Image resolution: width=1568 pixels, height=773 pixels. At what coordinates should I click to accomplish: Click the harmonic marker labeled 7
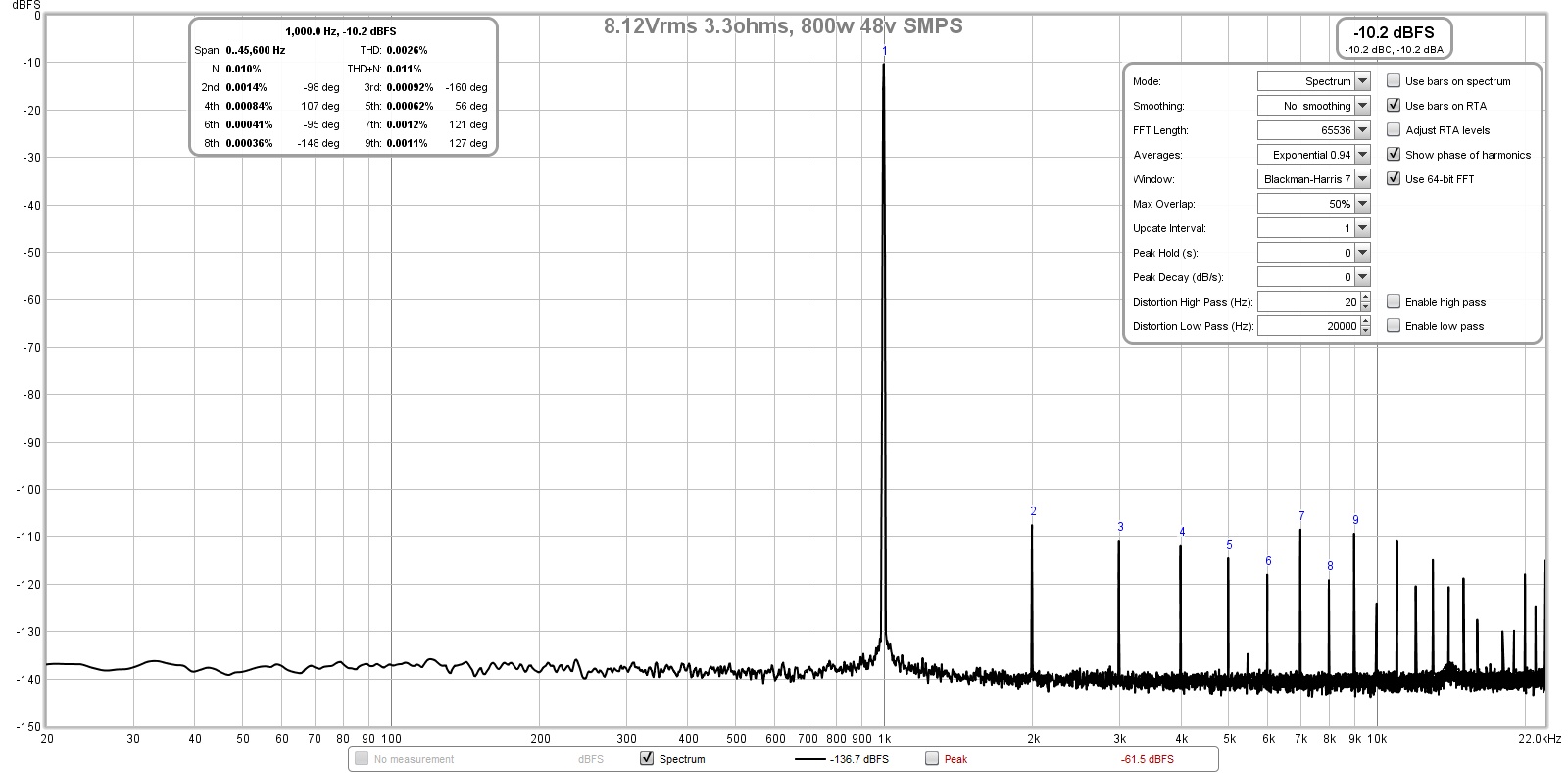1301,516
